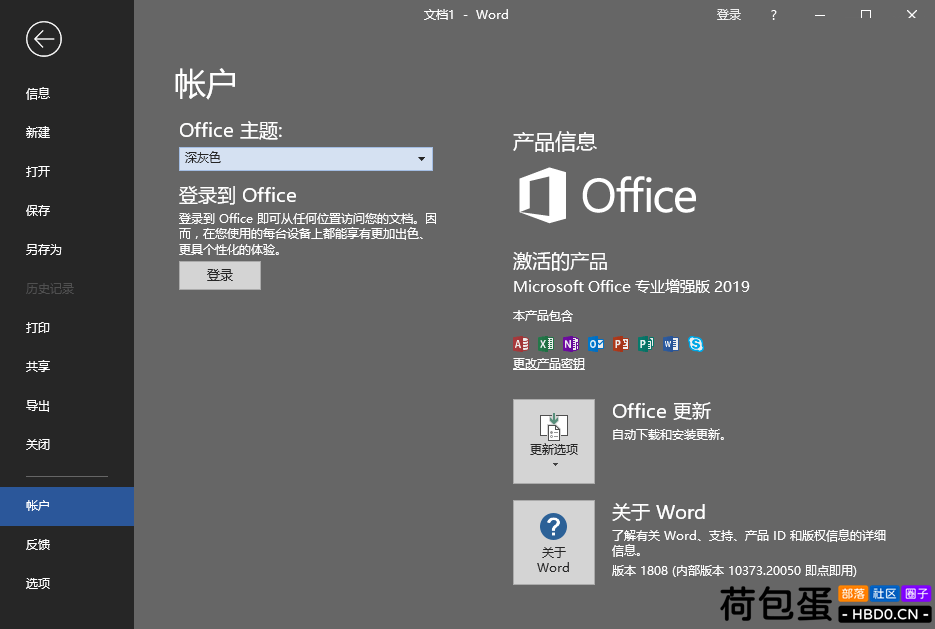This screenshot has width=935, height=629.
Task: Click the Publisher app icon
Action: click(646, 344)
